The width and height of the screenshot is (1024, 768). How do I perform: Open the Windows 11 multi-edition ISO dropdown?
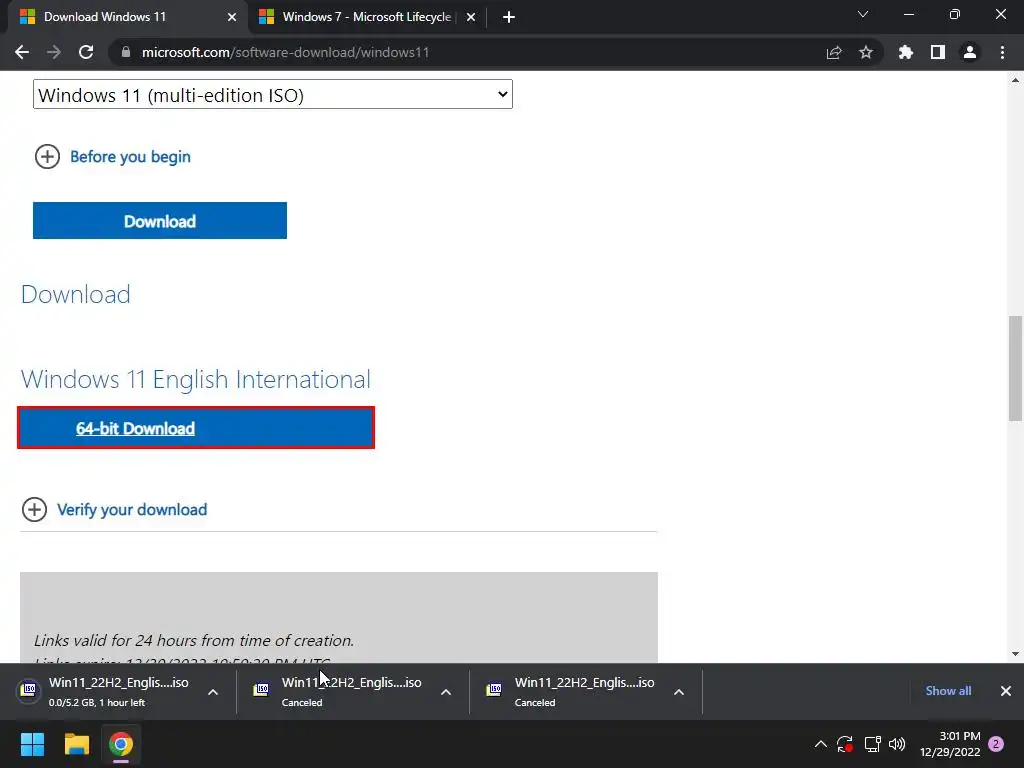pos(273,95)
